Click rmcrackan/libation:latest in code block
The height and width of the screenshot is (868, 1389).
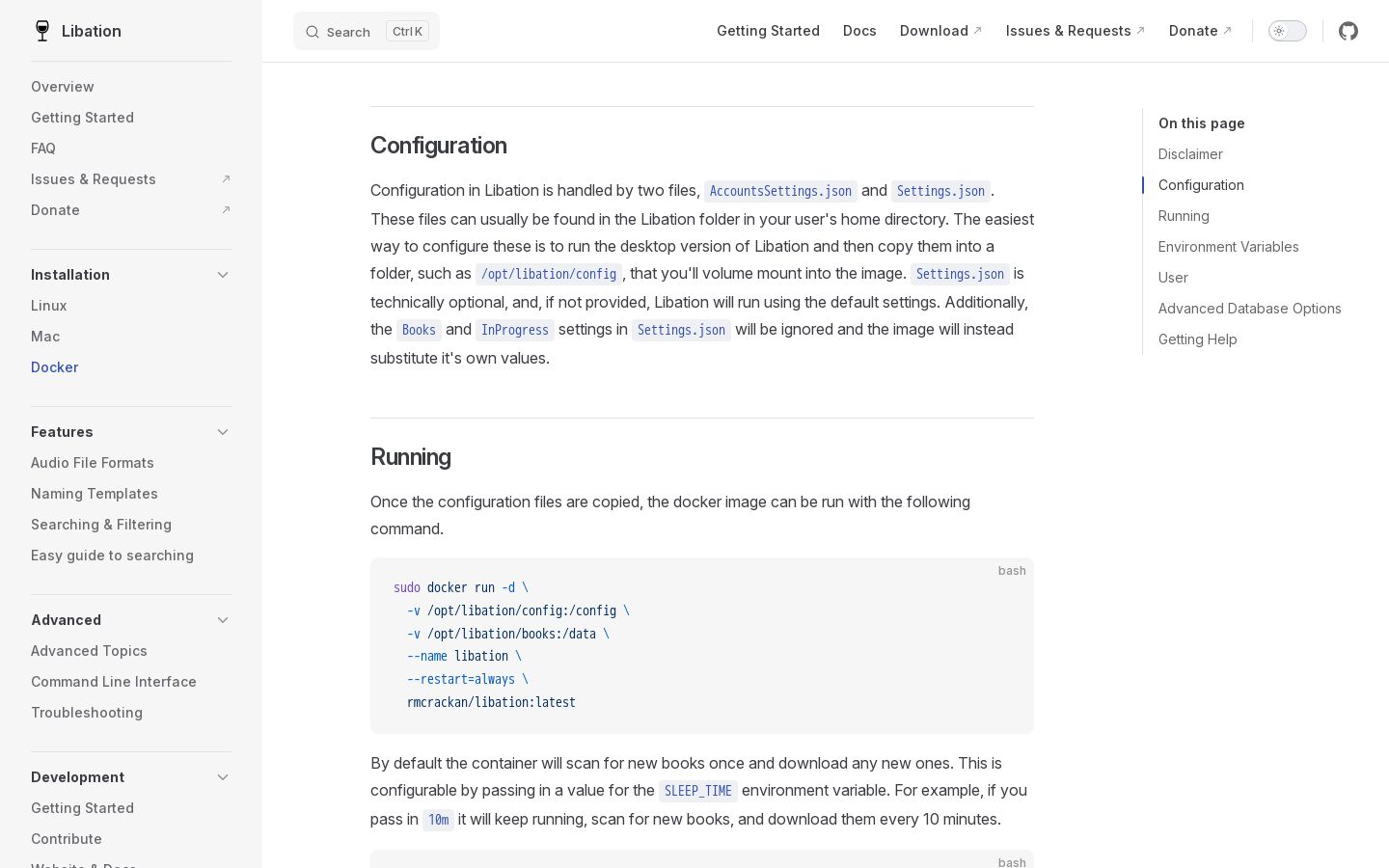click(491, 702)
